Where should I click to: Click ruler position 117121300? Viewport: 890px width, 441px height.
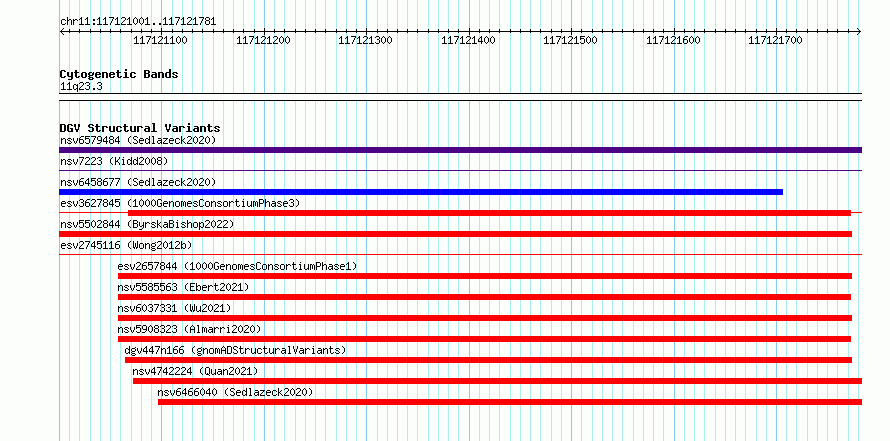click(365, 40)
